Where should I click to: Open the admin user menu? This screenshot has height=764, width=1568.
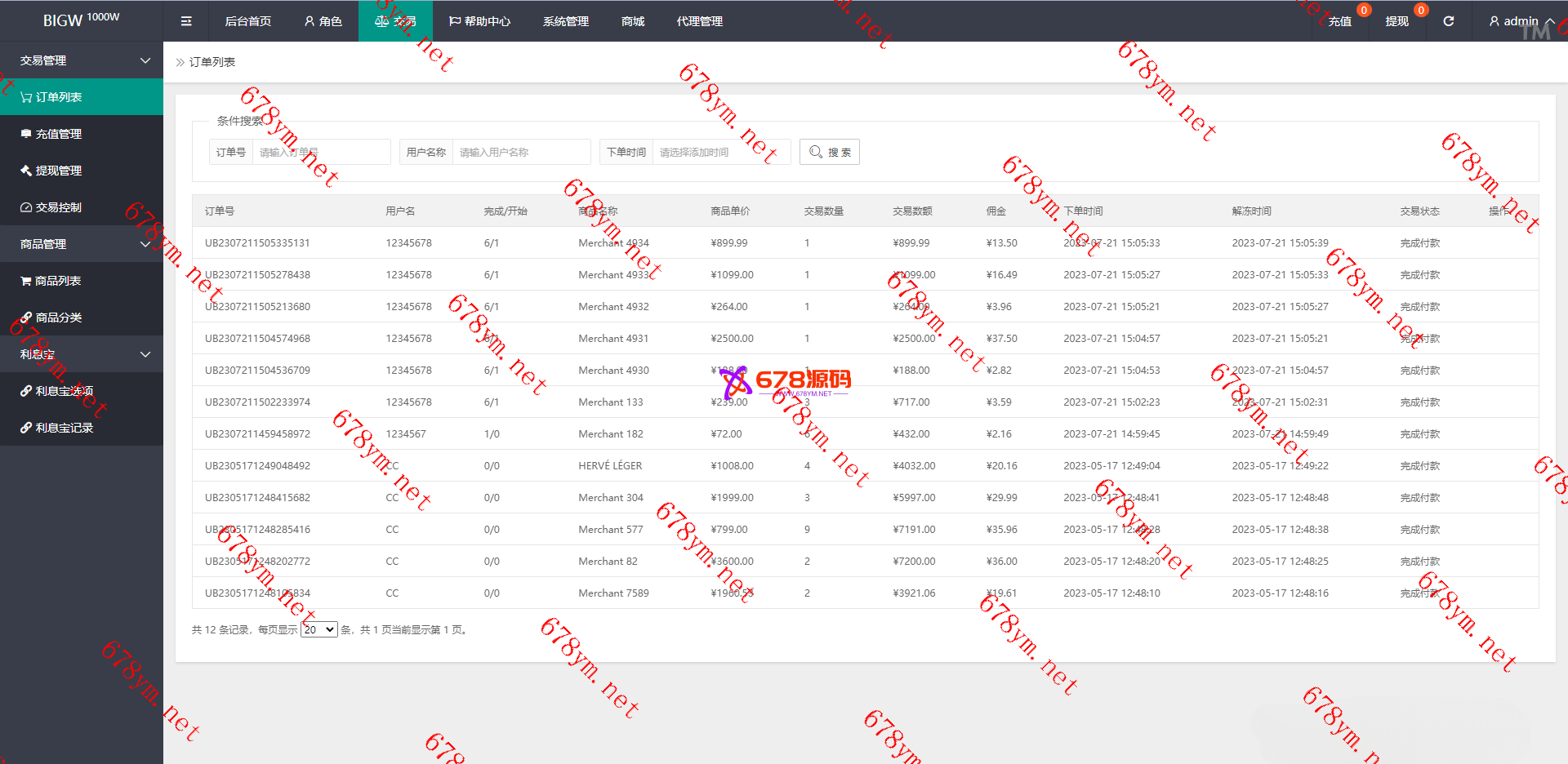click(1521, 21)
